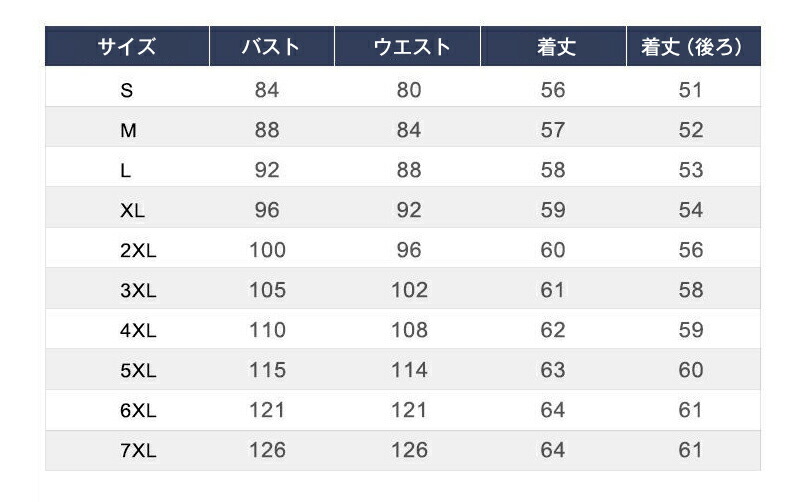800x502 pixels.
Task: Select the XL size row label
Action: pos(133,210)
